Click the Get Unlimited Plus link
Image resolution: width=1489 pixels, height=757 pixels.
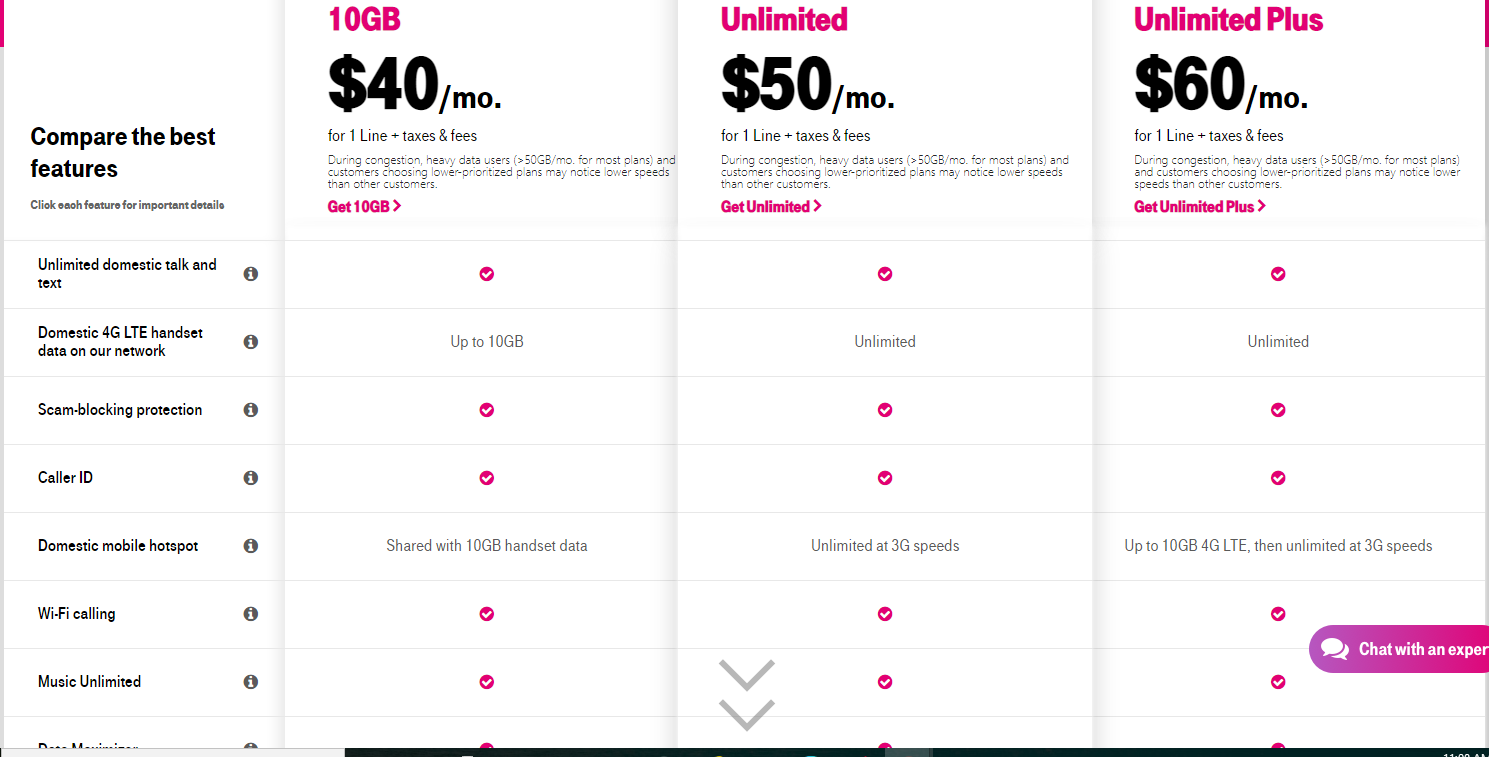click(1200, 206)
